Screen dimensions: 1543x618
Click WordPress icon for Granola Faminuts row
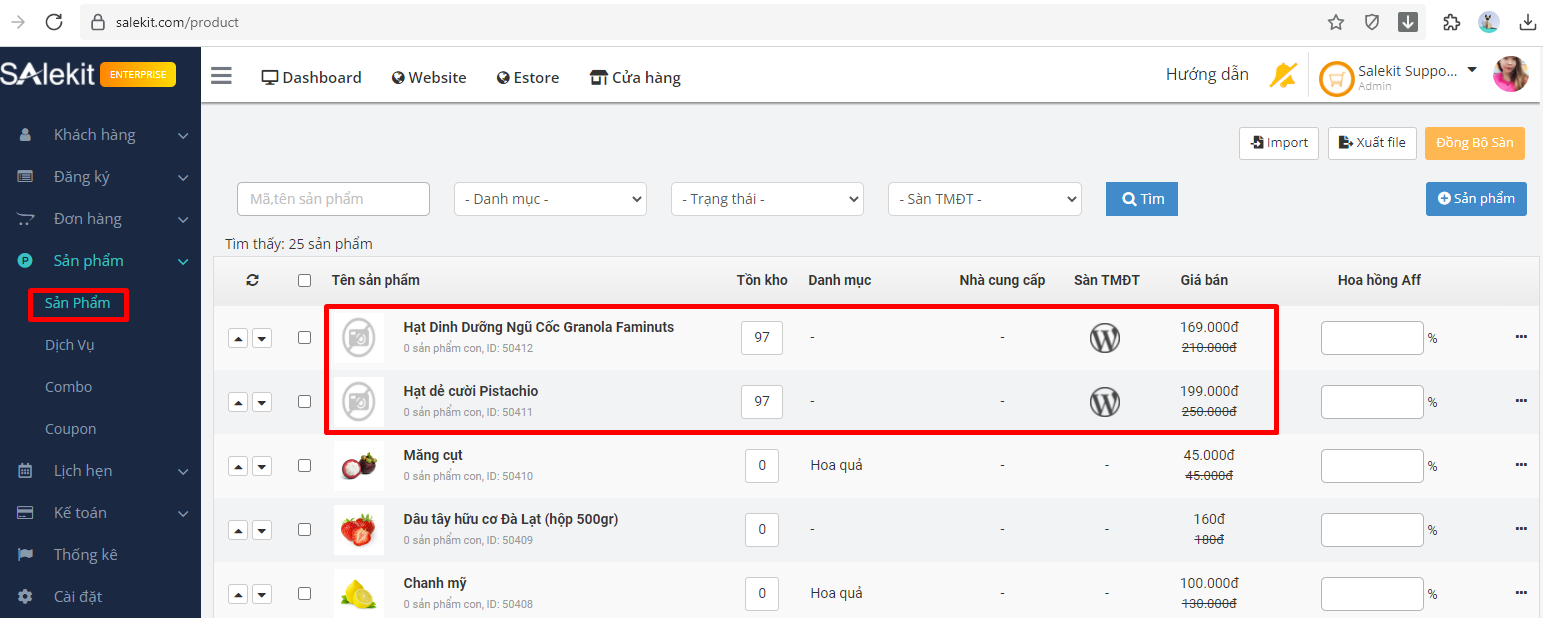(1104, 338)
